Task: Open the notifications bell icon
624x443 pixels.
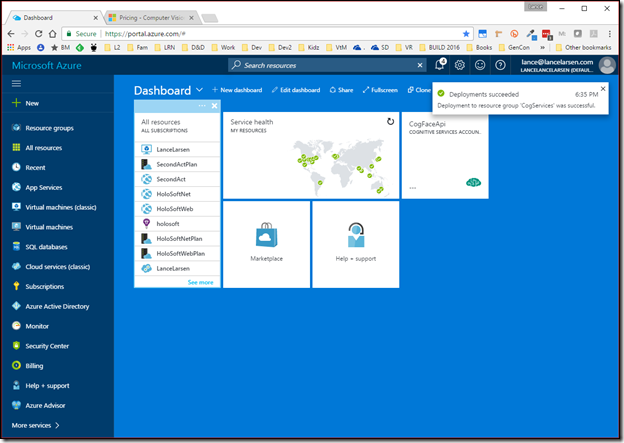Action: coord(440,64)
